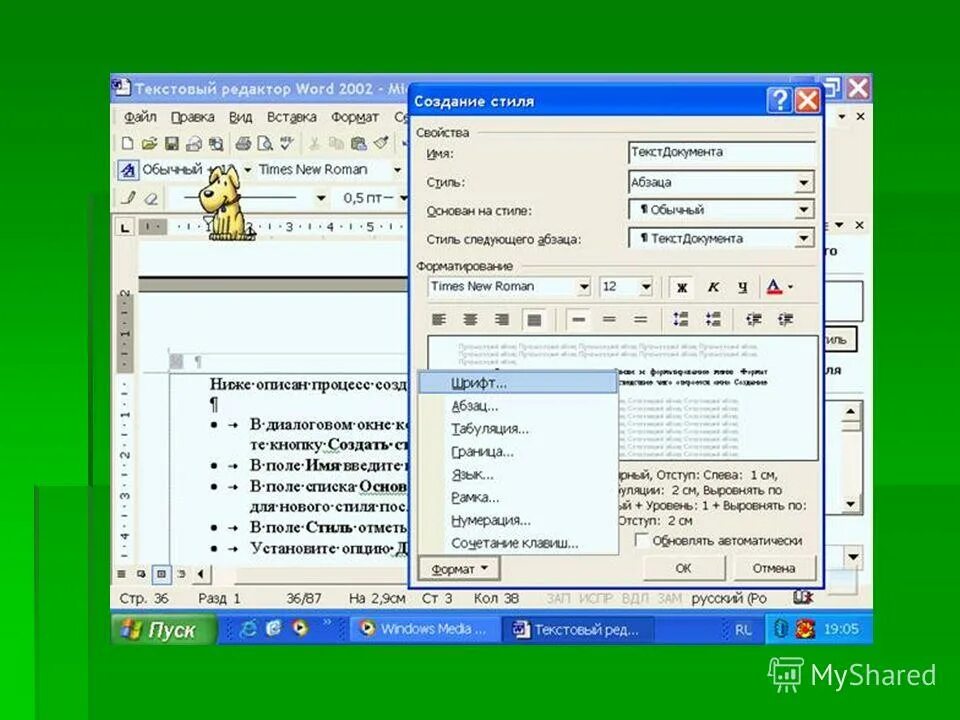
Task: Run the spelling check icon
Action: point(287,143)
